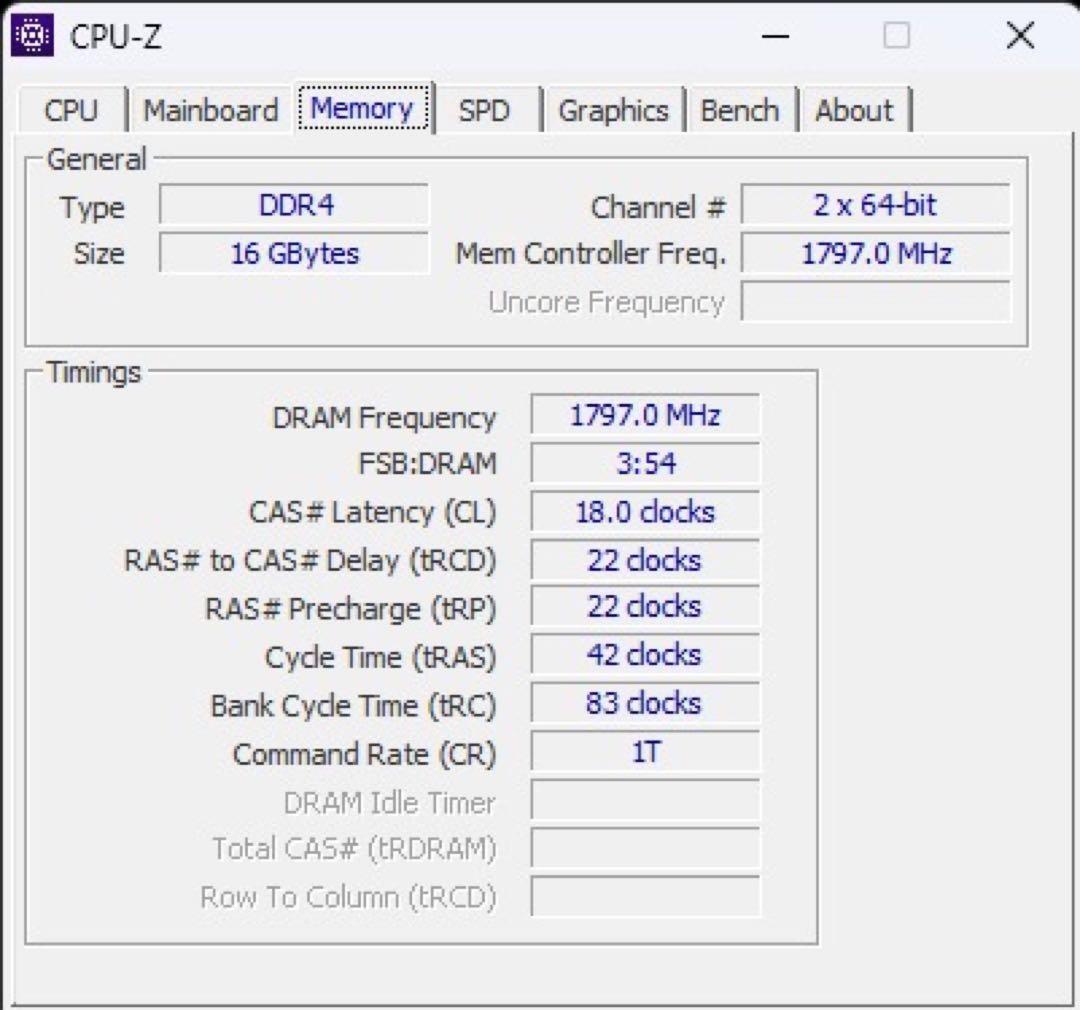The width and height of the screenshot is (1080, 1010).
Task: Open the Mainboard tab
Action: (210, 110)
